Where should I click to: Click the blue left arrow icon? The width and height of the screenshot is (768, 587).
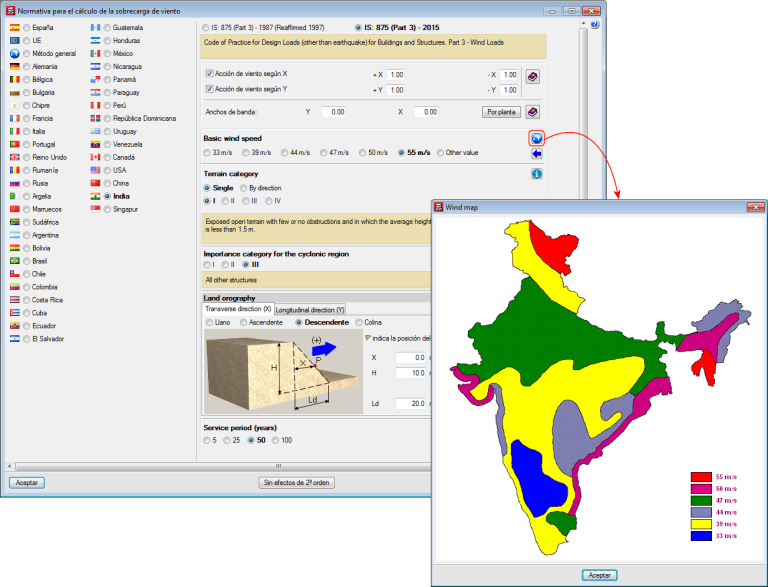coord(536,154)
